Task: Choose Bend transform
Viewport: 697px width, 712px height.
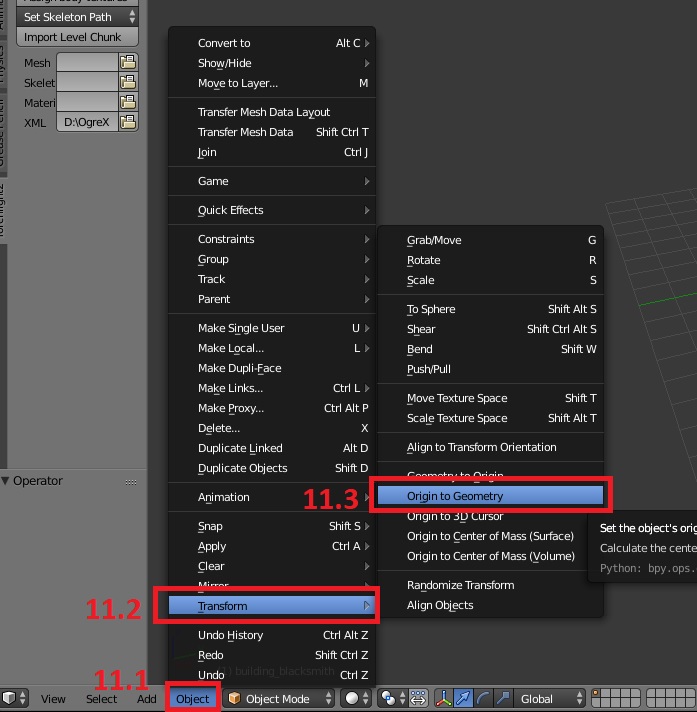Action: [x=490, y=349]
